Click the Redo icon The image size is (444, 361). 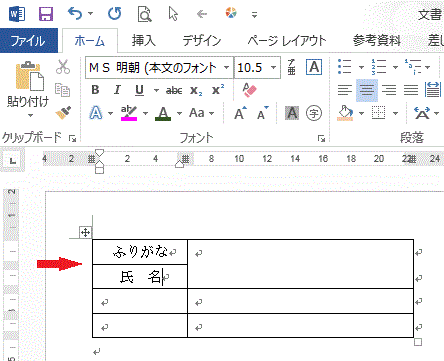click(115, 14)
